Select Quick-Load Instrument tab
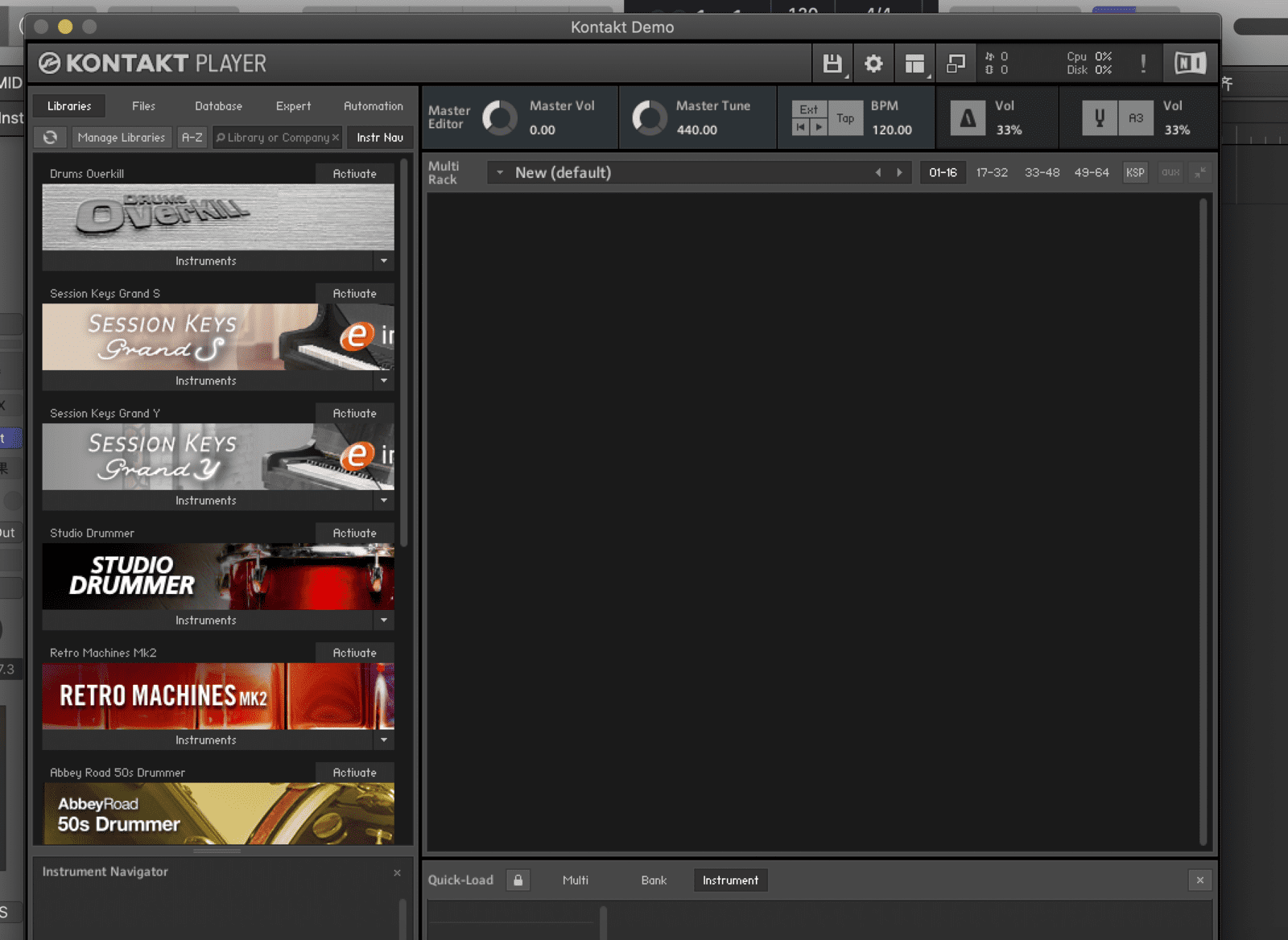Screen dimensions: 1288x940 [730, 880]
